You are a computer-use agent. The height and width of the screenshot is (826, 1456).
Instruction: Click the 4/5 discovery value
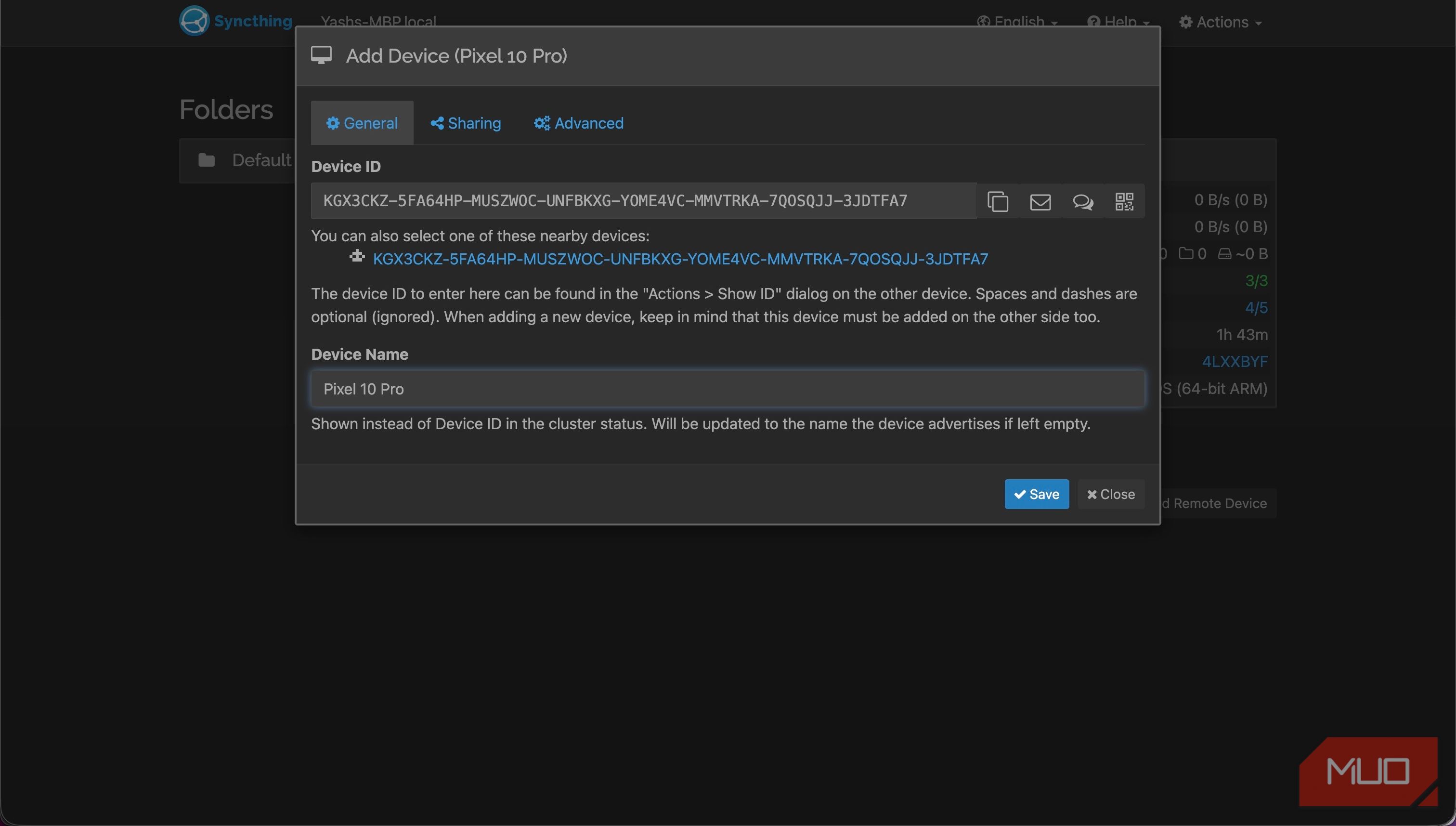coord(1256,308)
